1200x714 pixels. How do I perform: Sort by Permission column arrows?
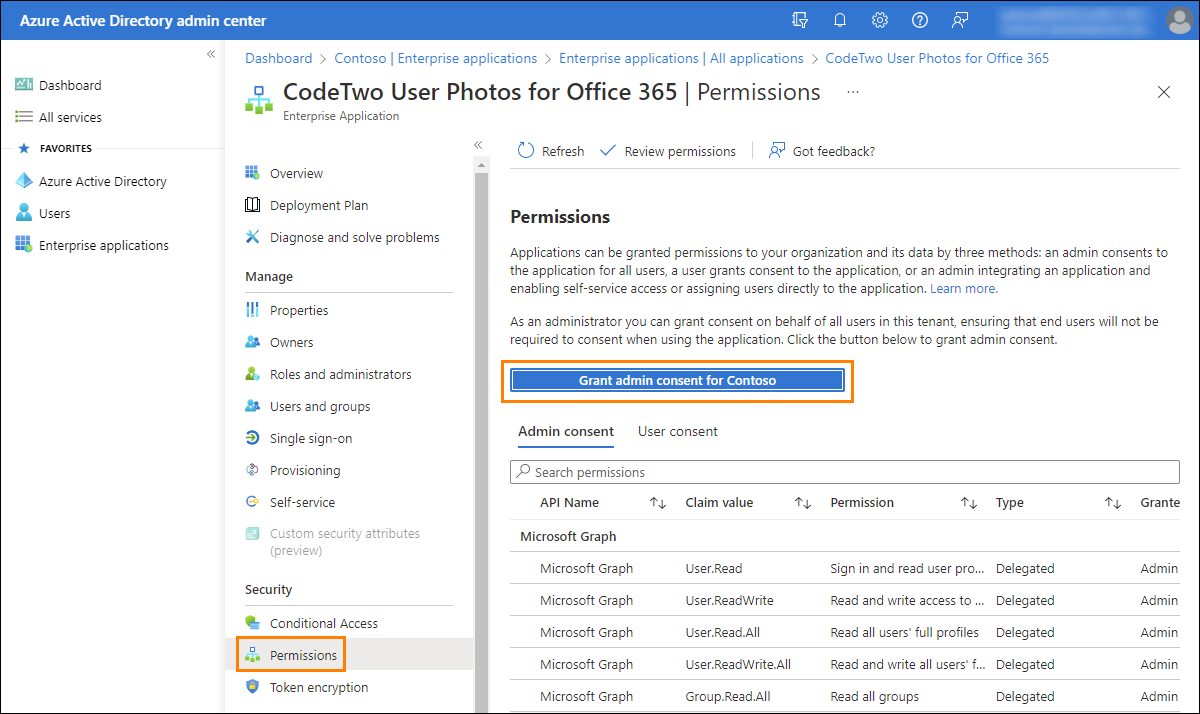tap(969, 503)
